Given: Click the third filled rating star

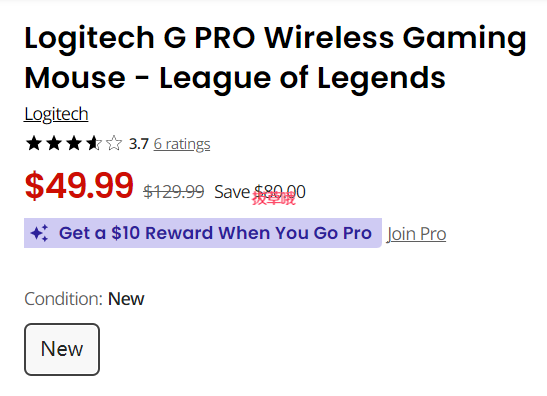Looking at the screenshot, I should 74,143.
